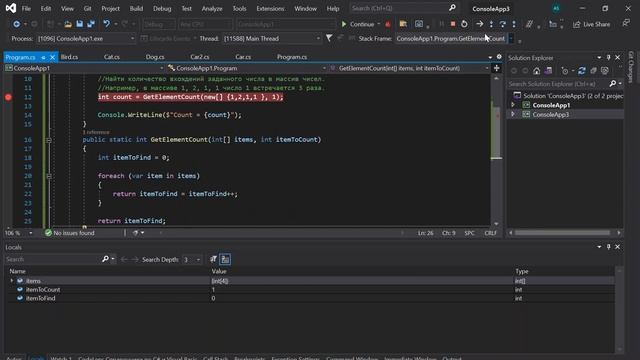Switch to the Dog.cs tab

[x=155, y=57]
